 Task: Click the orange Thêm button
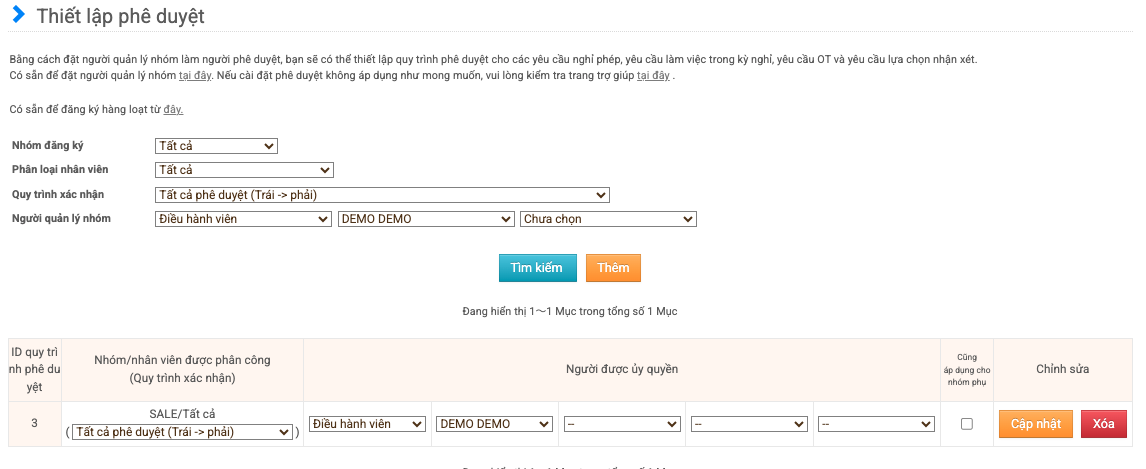[x=613, y=268]
